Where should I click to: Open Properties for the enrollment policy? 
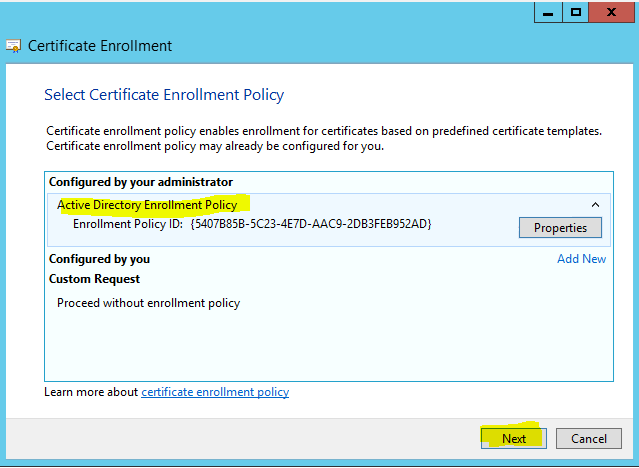[x=560, y=227]
